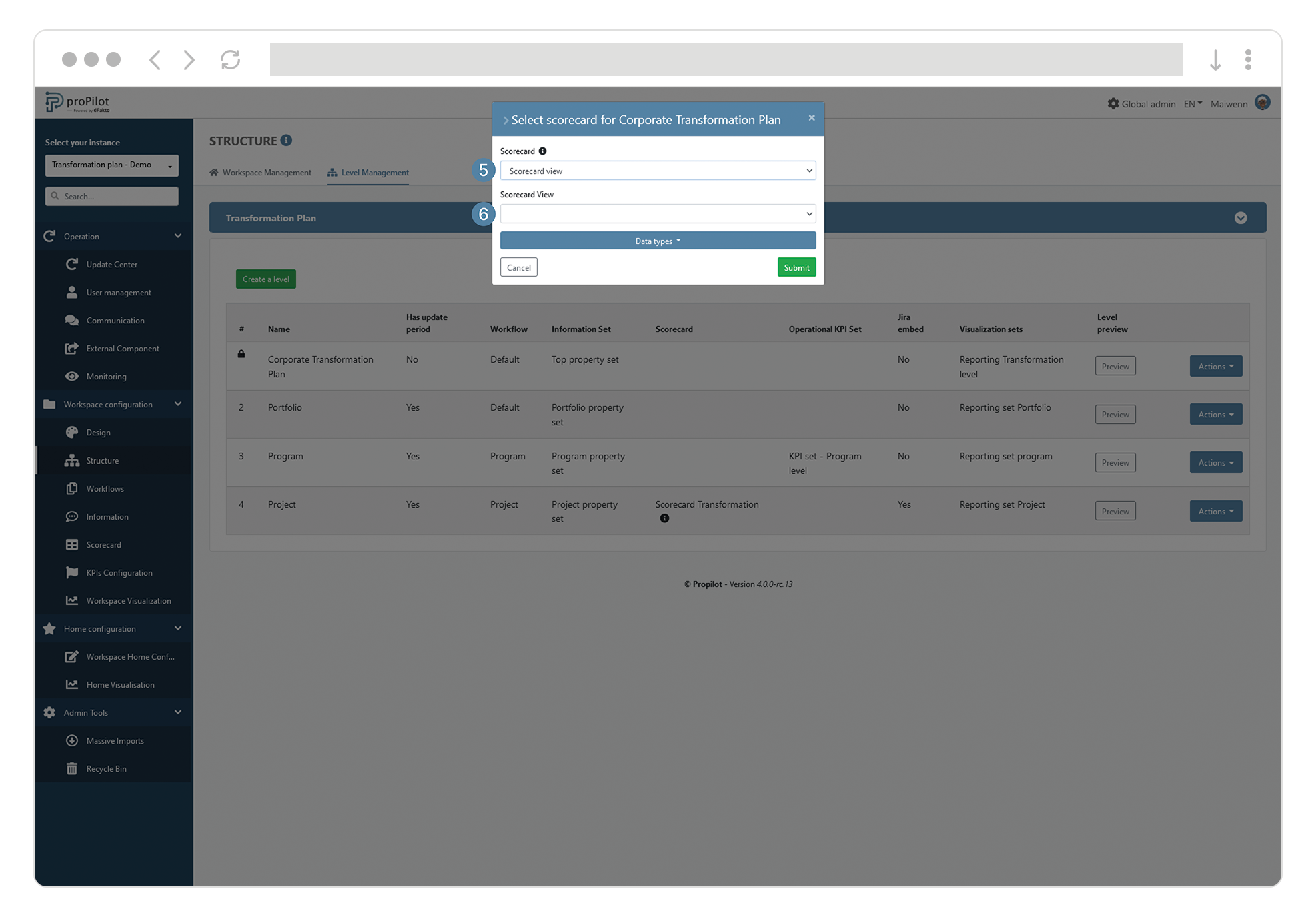Open Massive Imports under Admin Tools
Screen dimensions: 1316x923
point(115,740)
